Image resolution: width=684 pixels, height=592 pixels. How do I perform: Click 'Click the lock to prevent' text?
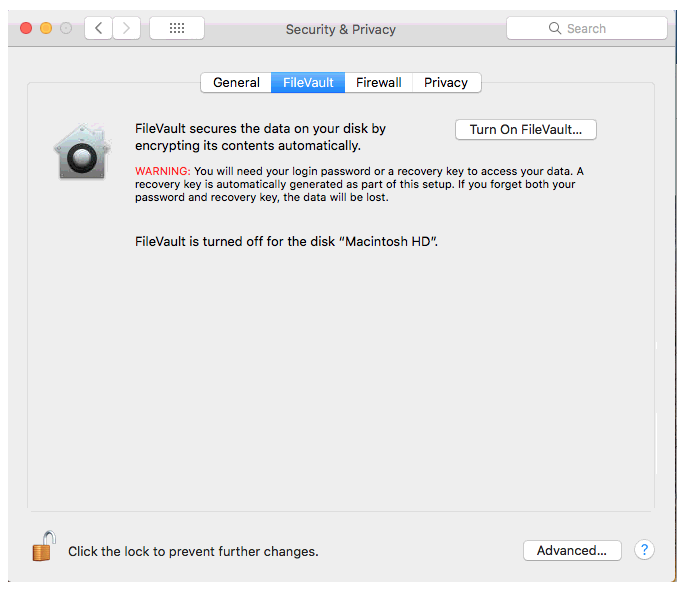[x=193, y=551]
